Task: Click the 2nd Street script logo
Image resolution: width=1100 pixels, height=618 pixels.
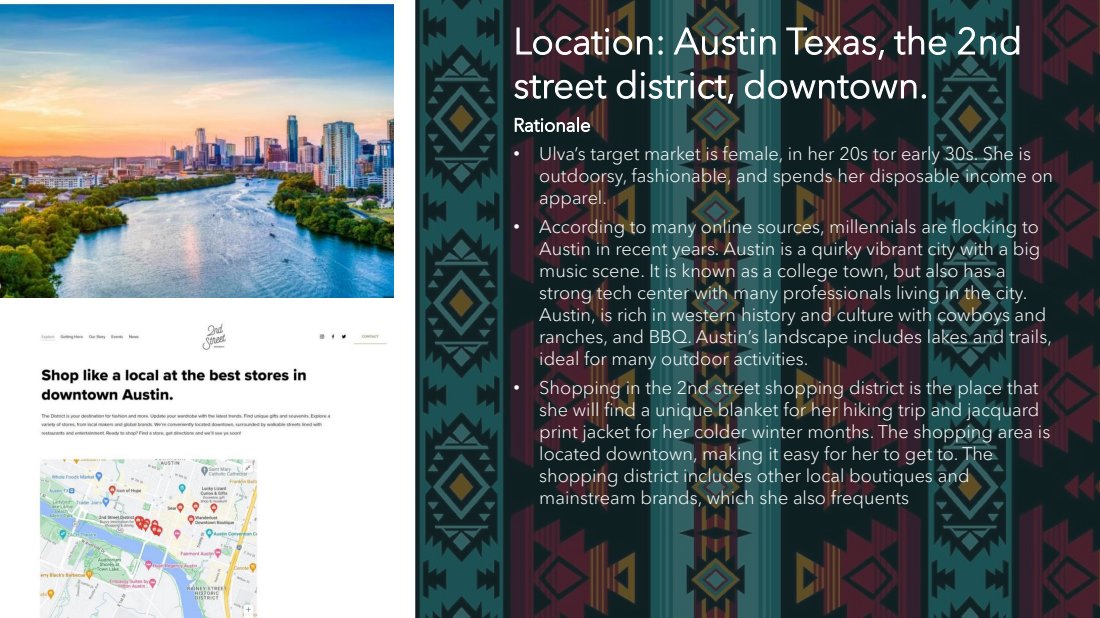Action: [214, 337]
